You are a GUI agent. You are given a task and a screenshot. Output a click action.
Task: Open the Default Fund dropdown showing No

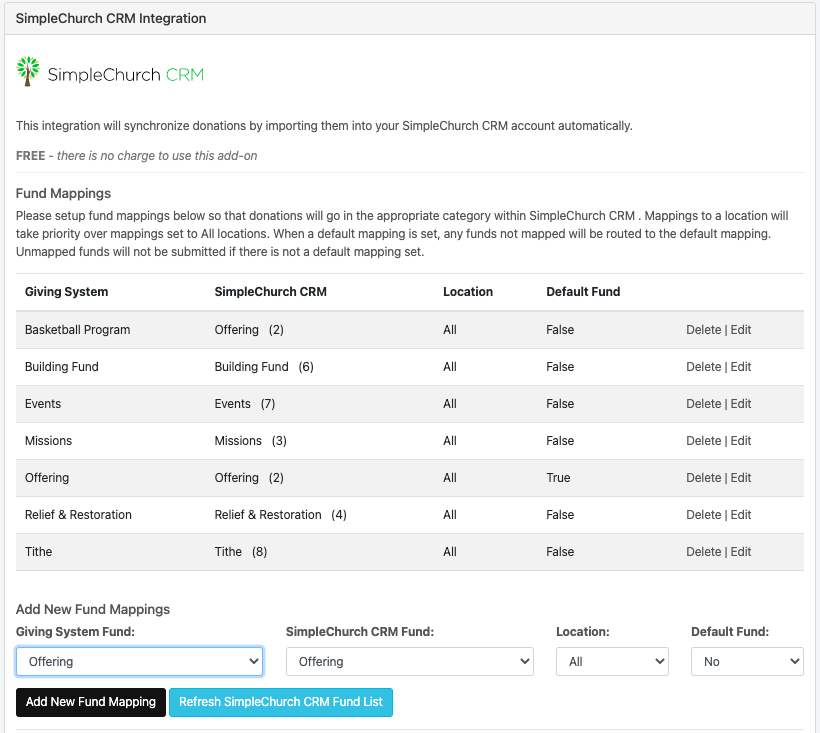[747, 661]
